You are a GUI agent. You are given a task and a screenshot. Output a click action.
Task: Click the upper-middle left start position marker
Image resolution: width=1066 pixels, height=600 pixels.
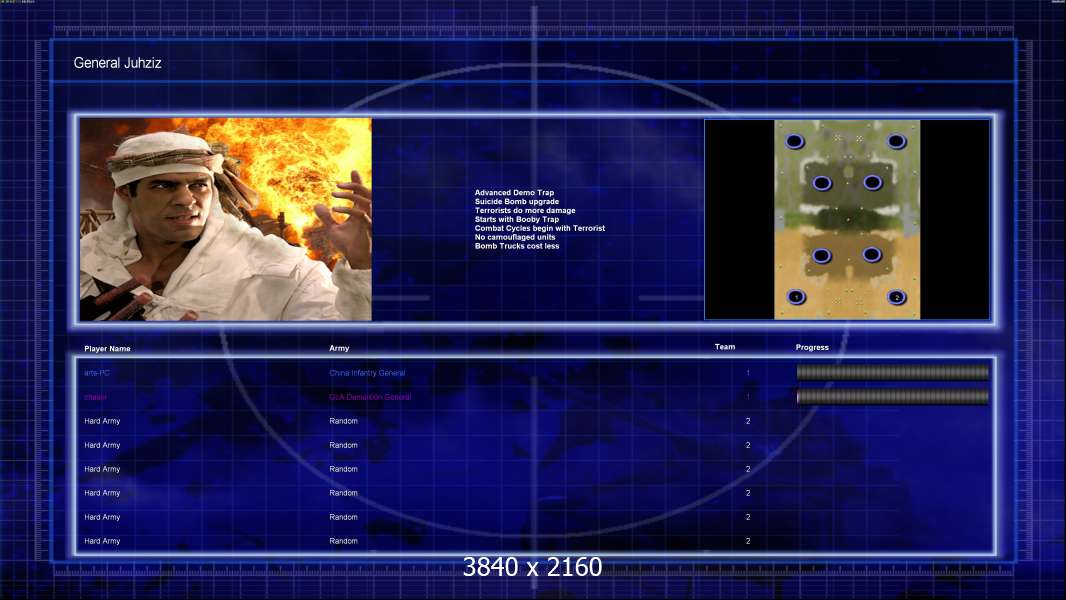coord(822,183)
